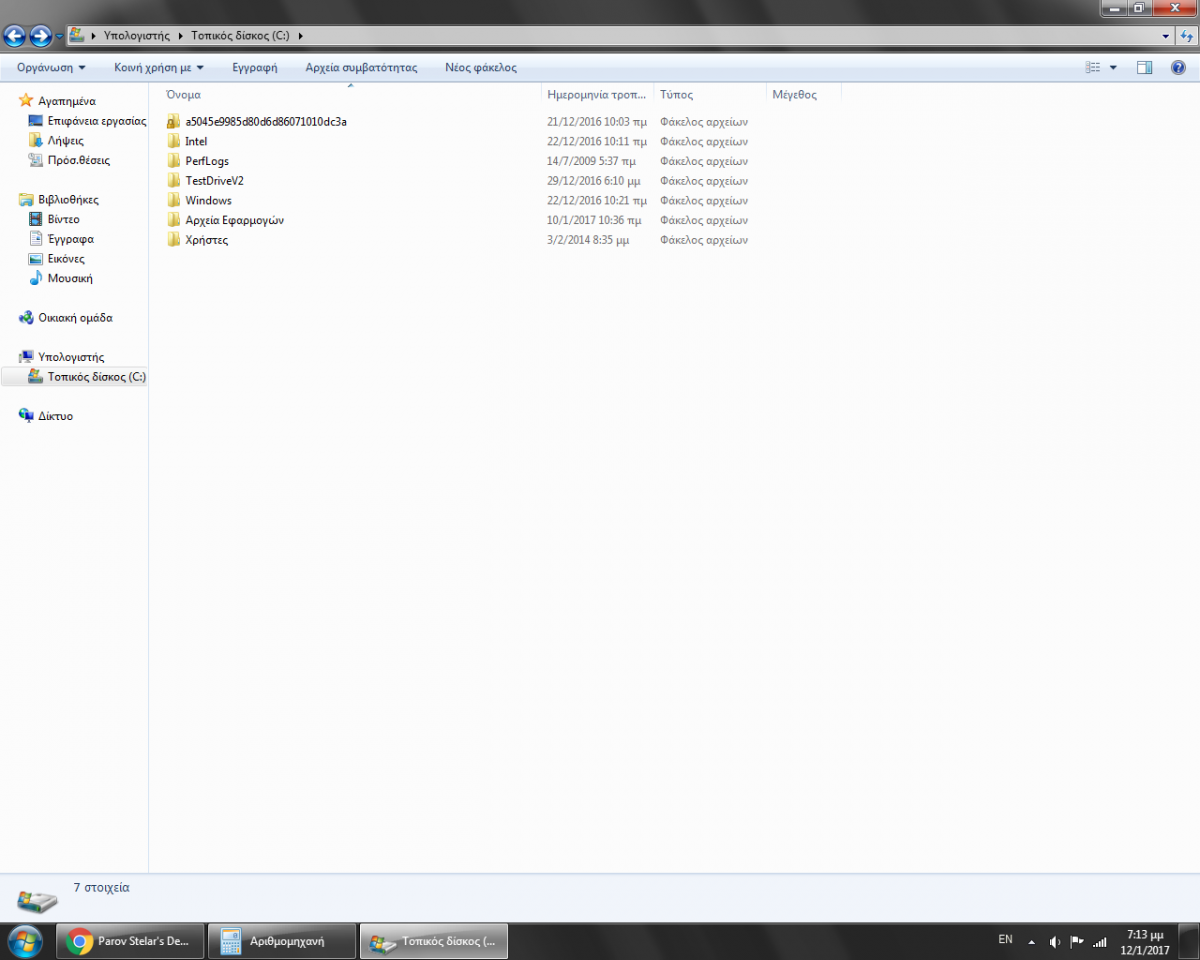Open the recent locations dropdown arrow

click(x=59, y=37)
